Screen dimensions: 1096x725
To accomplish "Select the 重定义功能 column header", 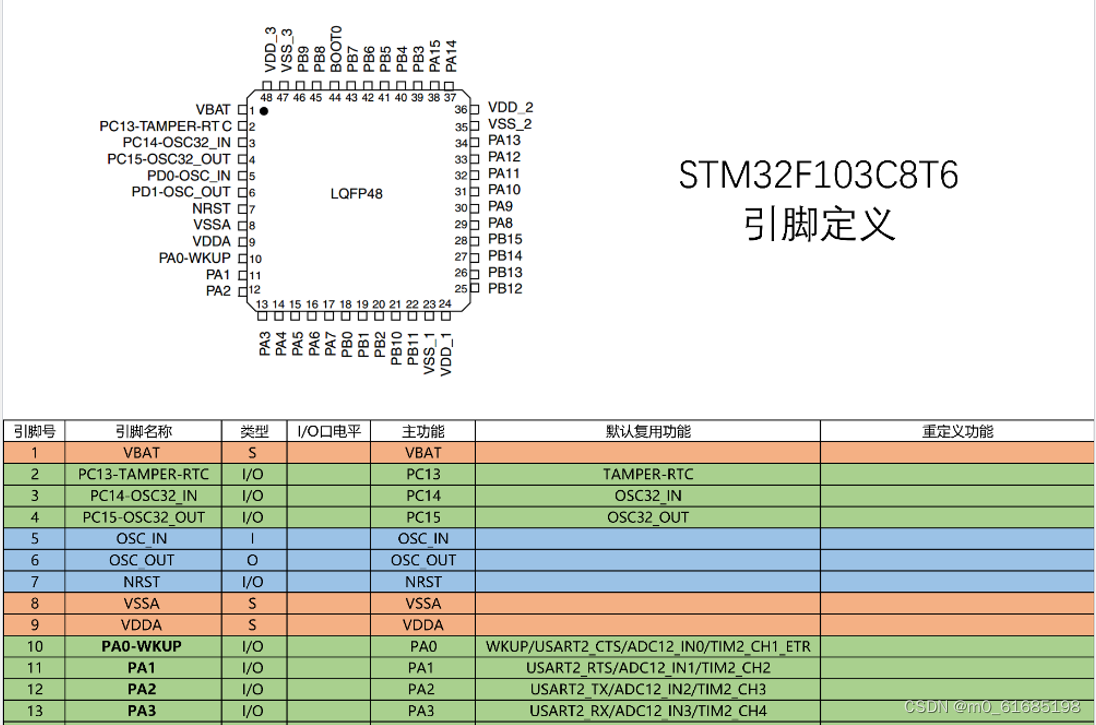I will pos(958,431).
